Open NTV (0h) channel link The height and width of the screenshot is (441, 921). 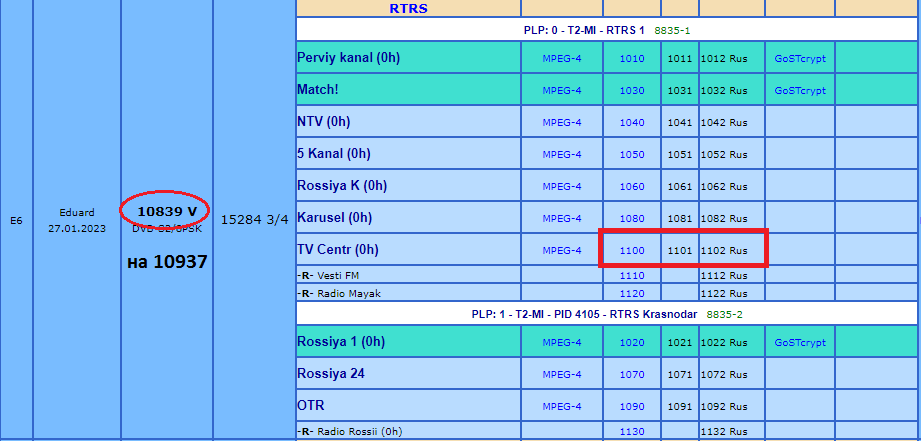(x=324, y=122)
